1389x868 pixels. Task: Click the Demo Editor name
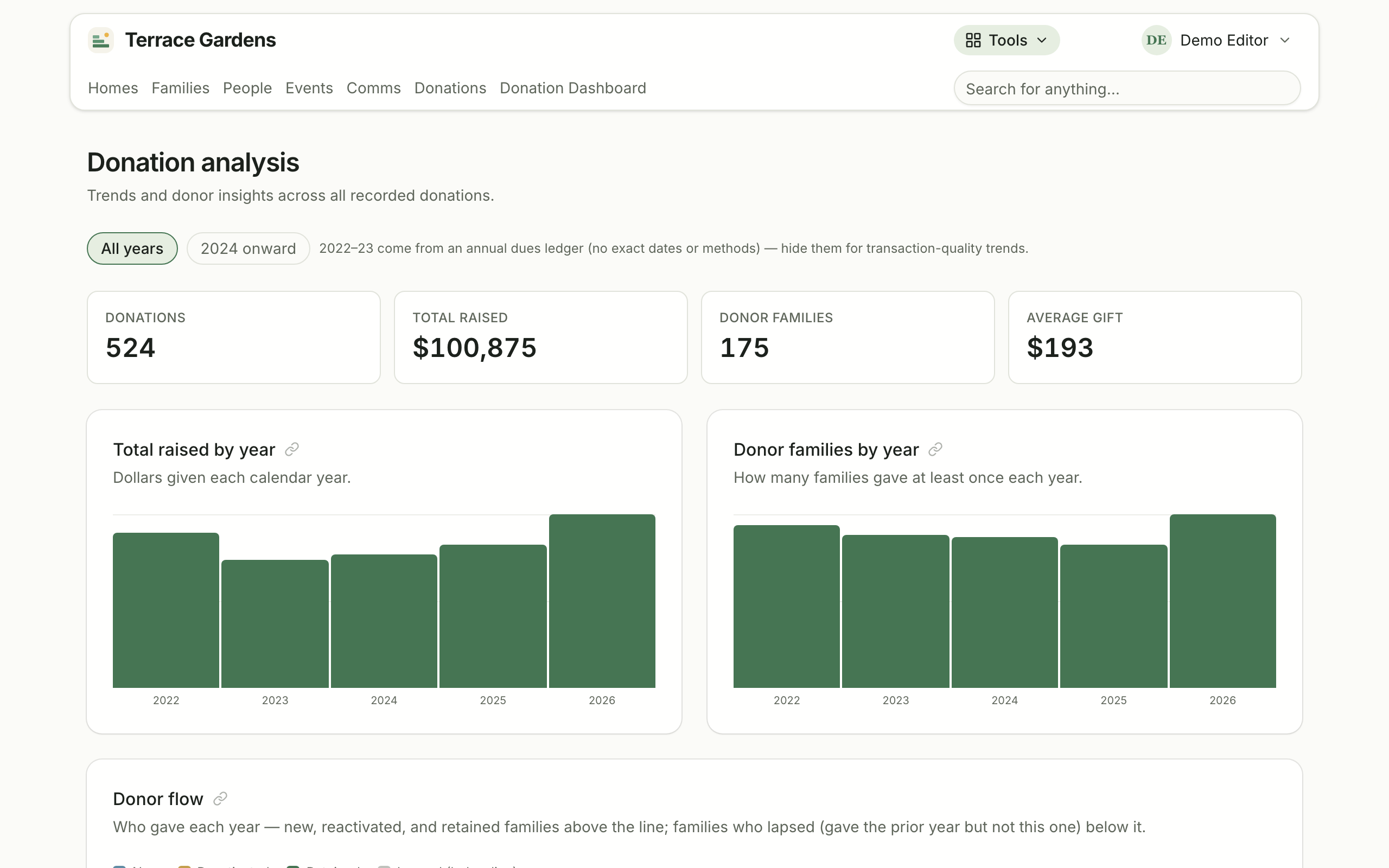coord(1224,40)
